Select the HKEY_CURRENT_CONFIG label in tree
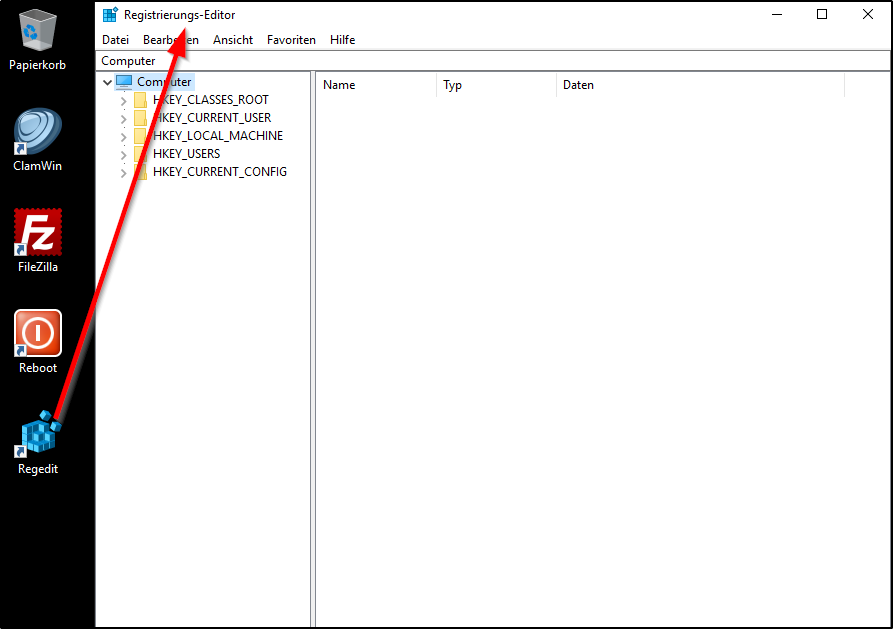Image resolution: width=893 pixels, height=629 pixels. click(x=220, y=172)
